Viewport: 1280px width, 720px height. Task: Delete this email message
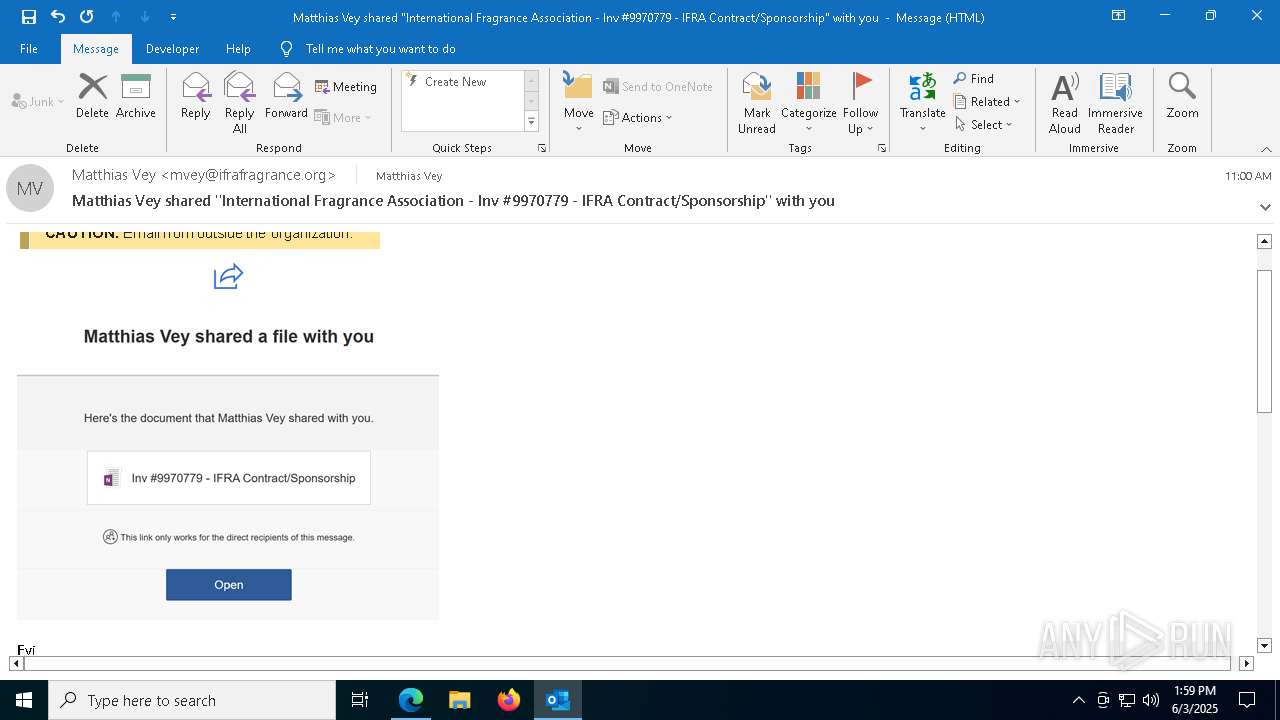point(92,96)
